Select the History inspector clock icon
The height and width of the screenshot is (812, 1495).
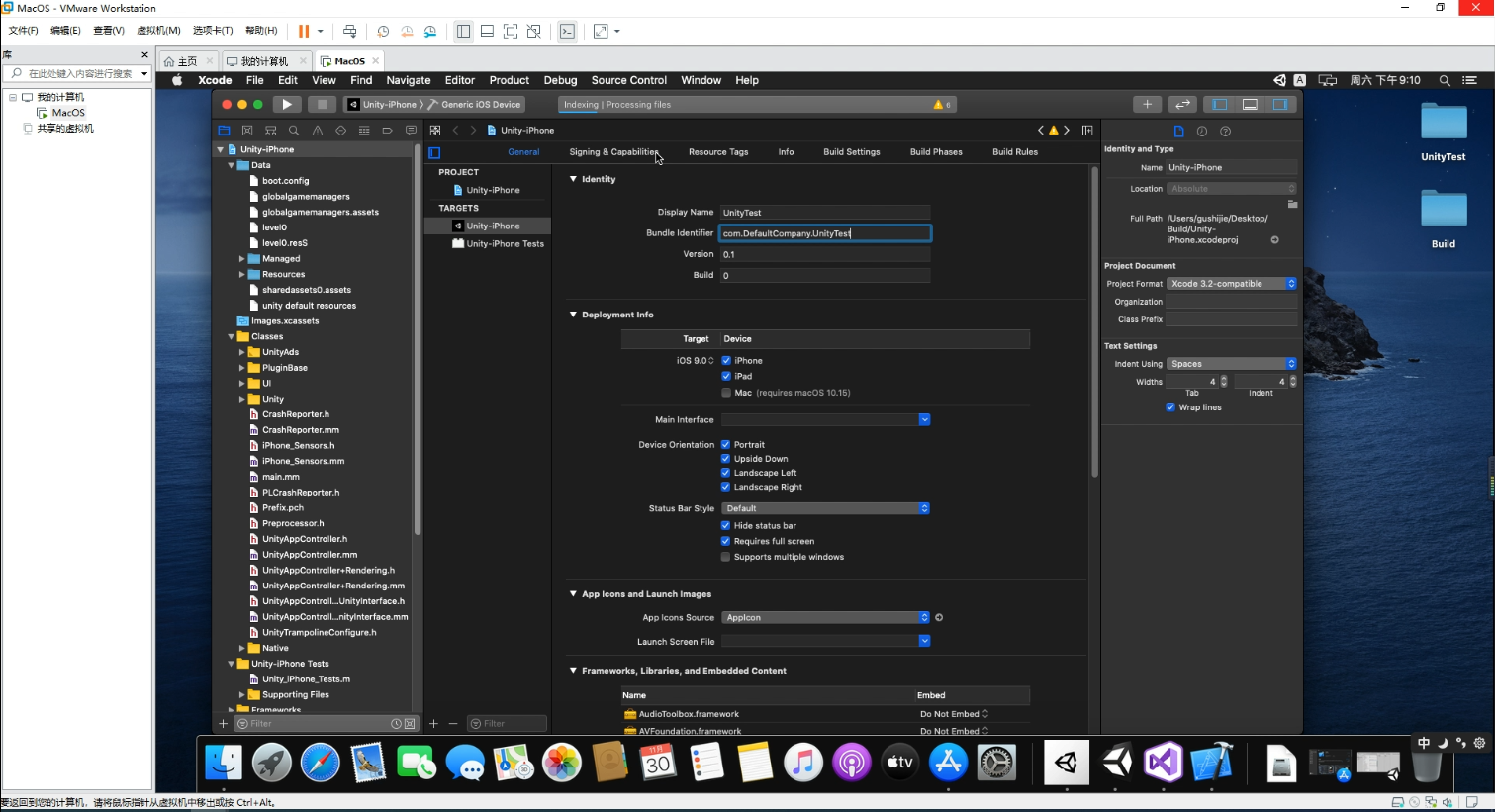click(x=1202, y=132)
